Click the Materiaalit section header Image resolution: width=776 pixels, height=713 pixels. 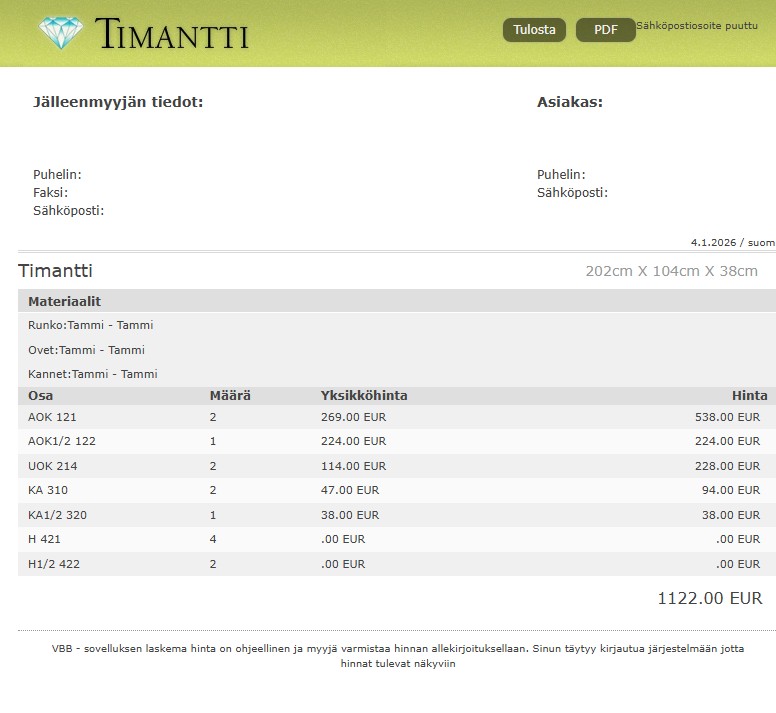pos(64,301)
